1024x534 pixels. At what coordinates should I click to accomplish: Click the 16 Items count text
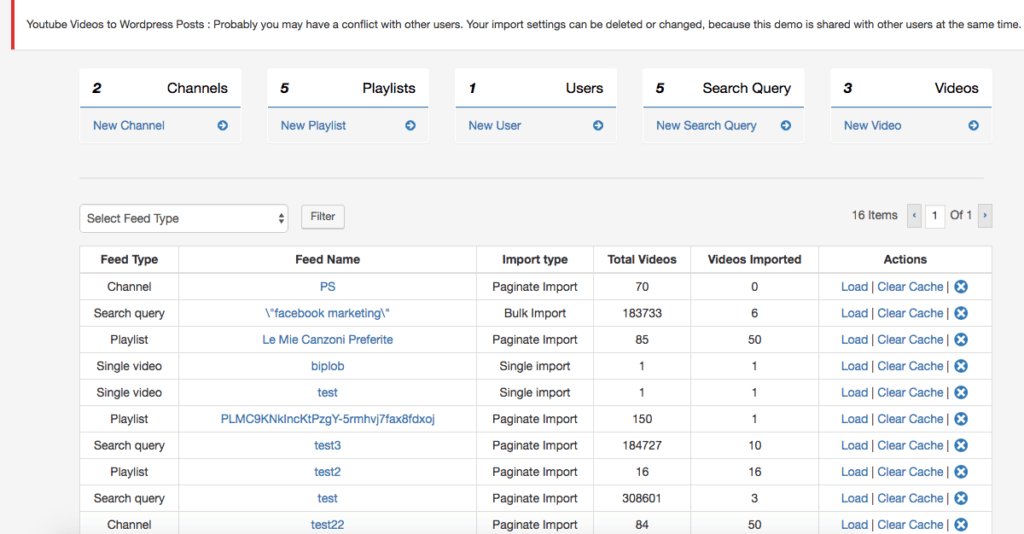click(874, 215)
